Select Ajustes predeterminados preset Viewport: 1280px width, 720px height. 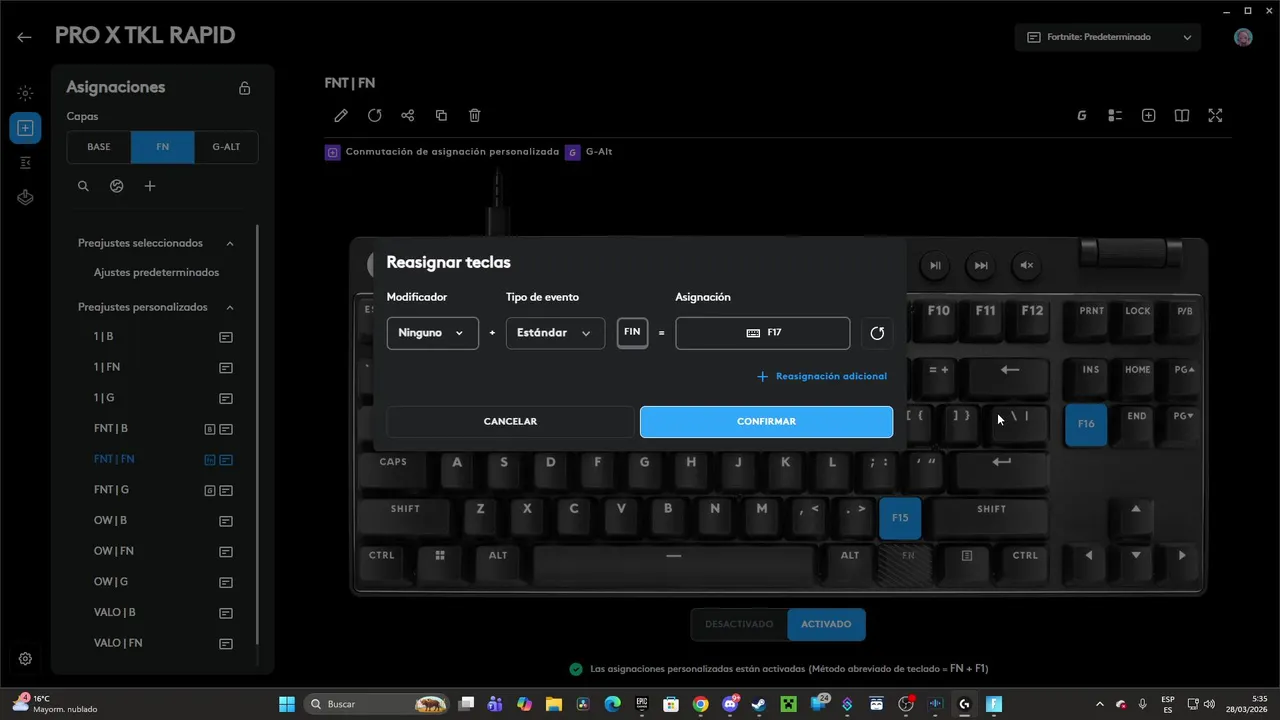tap(156, 272)
